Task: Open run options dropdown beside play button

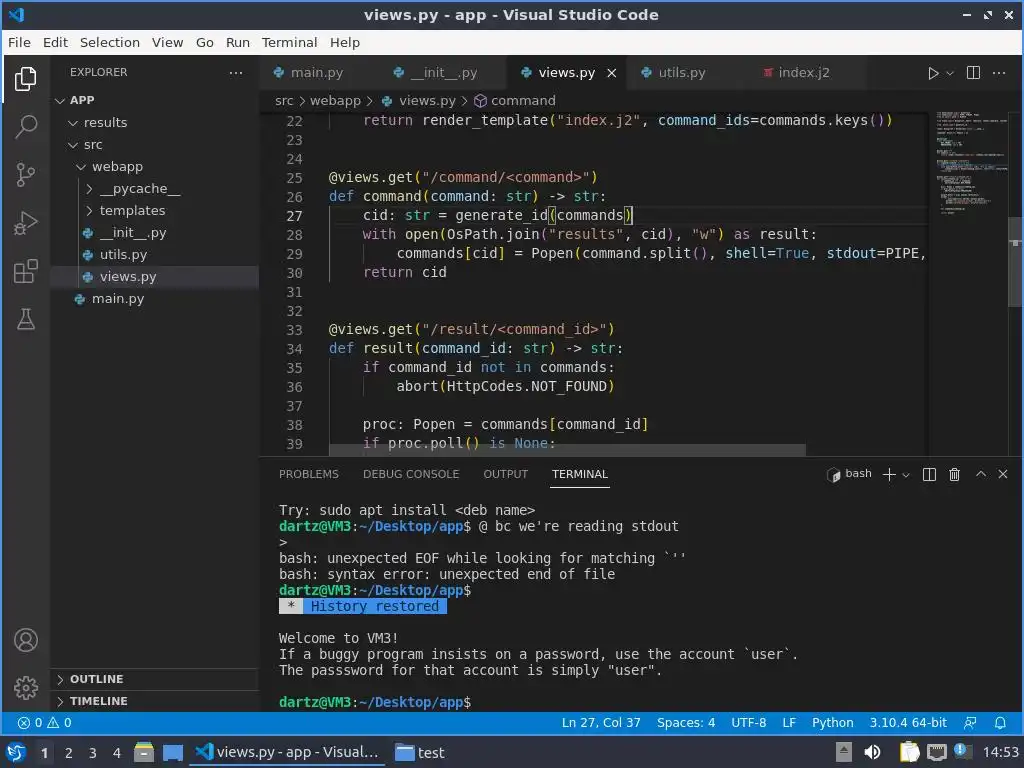Action: (950, 73)
